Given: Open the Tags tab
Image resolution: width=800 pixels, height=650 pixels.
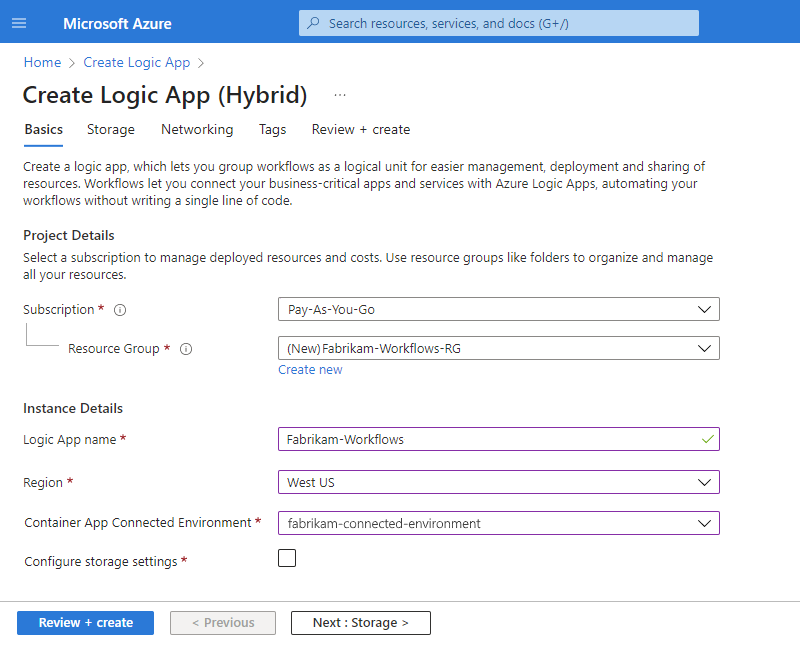Looking at the screenshot, I should click(x=272, y=129).
